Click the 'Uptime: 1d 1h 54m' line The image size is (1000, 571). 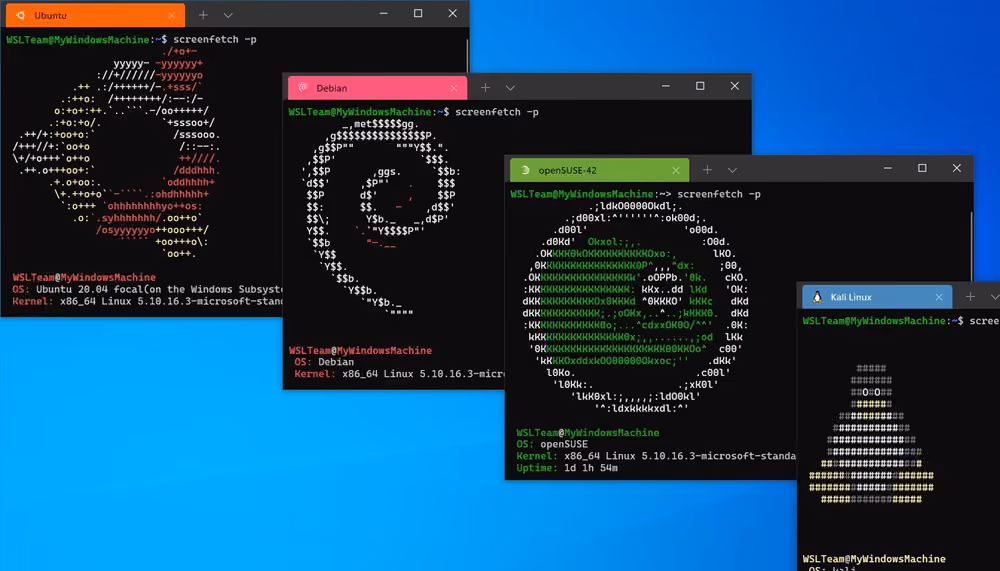pyautogui.click(x=567, y=468)
